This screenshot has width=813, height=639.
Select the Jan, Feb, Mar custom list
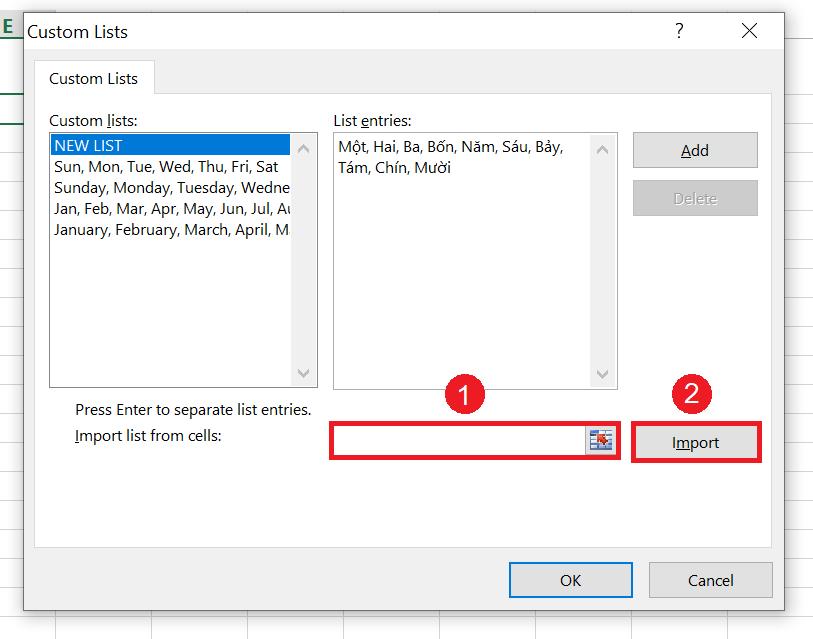pos(150,208)
